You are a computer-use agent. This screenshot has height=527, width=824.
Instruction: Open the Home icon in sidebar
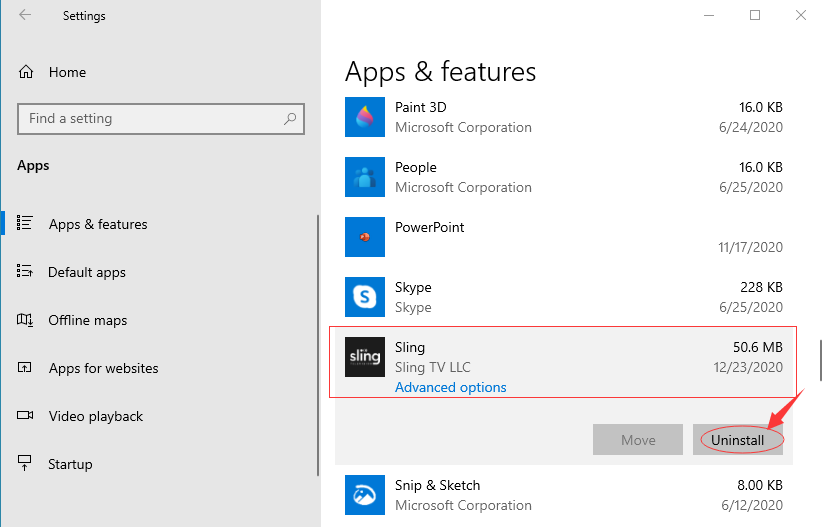26,71
